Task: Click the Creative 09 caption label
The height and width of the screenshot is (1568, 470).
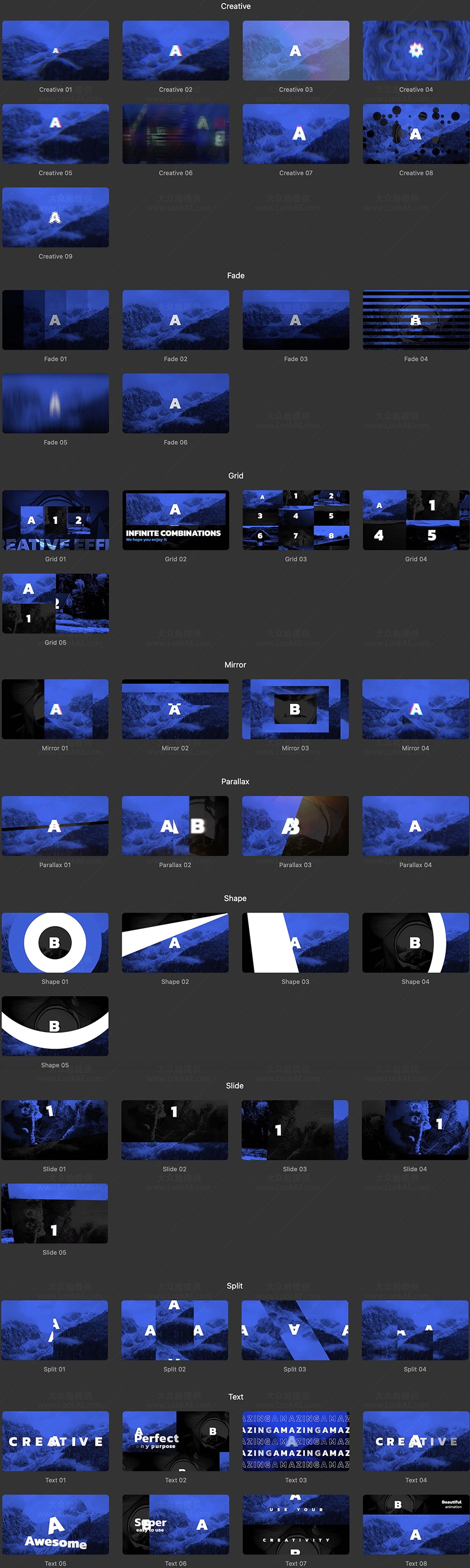Action: tap(55, 256)
